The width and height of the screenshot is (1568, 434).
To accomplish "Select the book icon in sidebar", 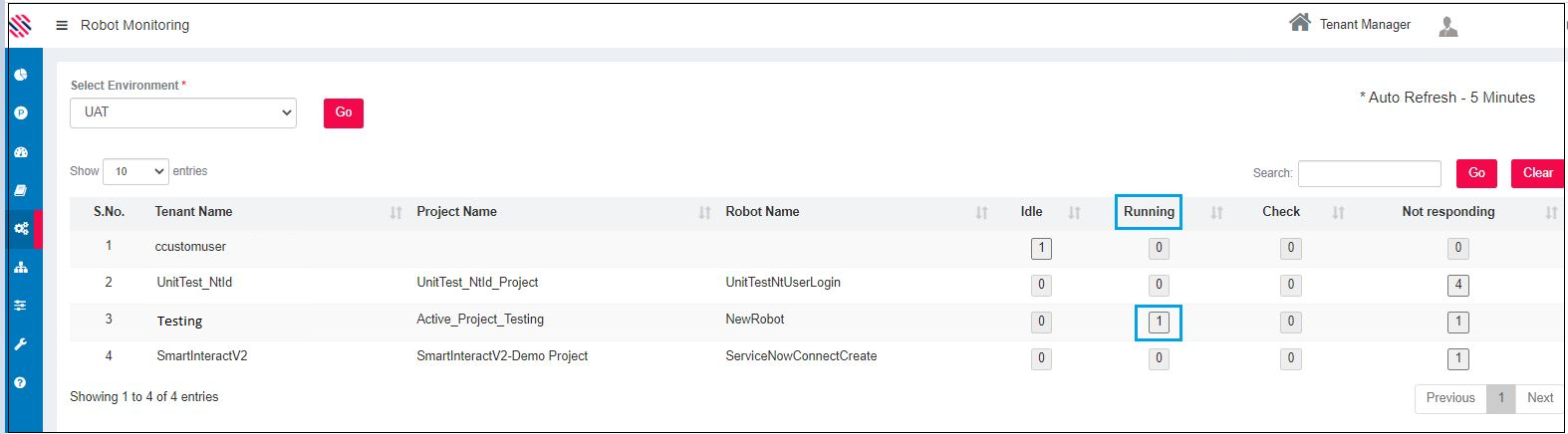I will coord(21,190).
